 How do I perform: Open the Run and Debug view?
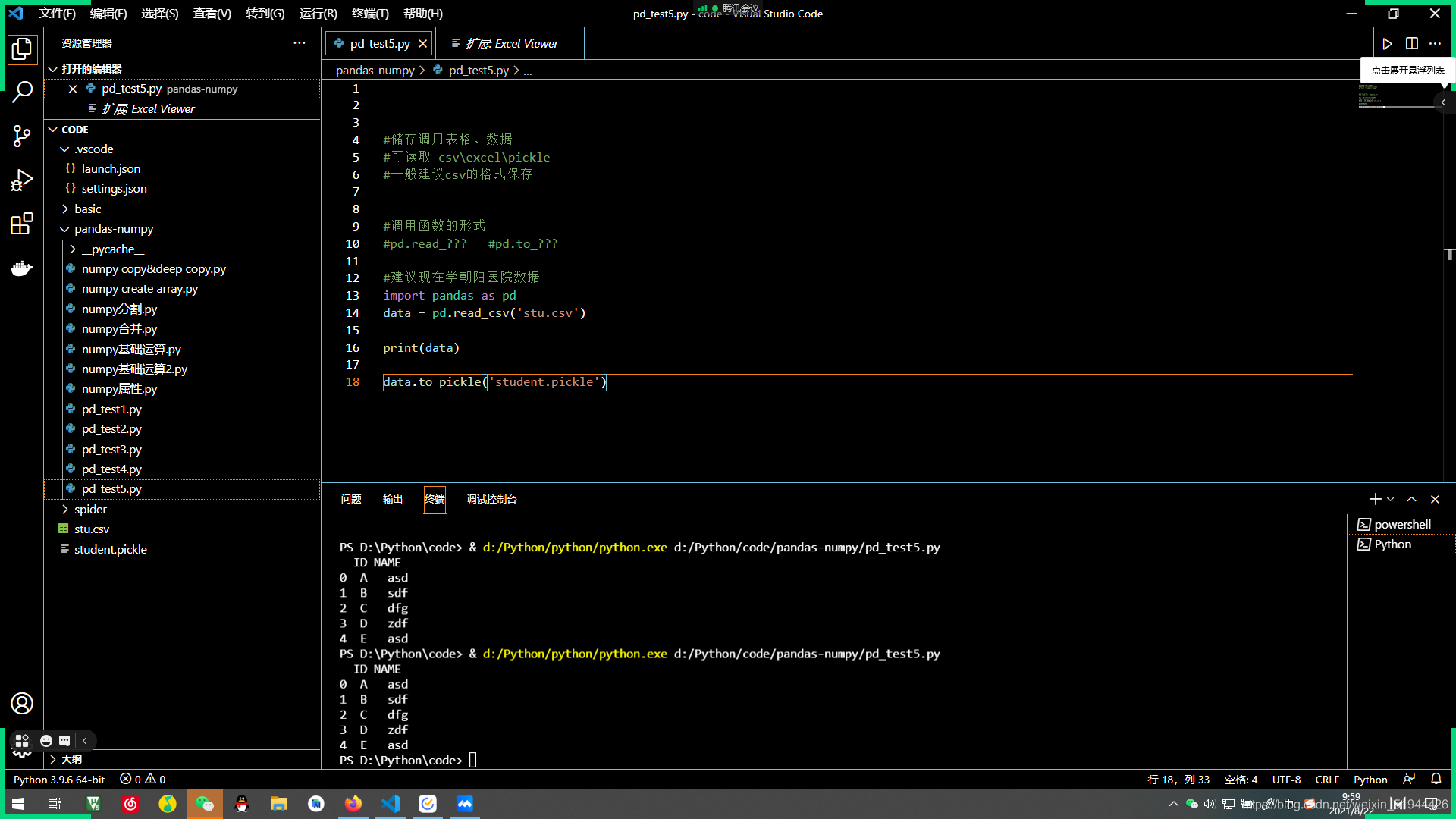[22, 180]
